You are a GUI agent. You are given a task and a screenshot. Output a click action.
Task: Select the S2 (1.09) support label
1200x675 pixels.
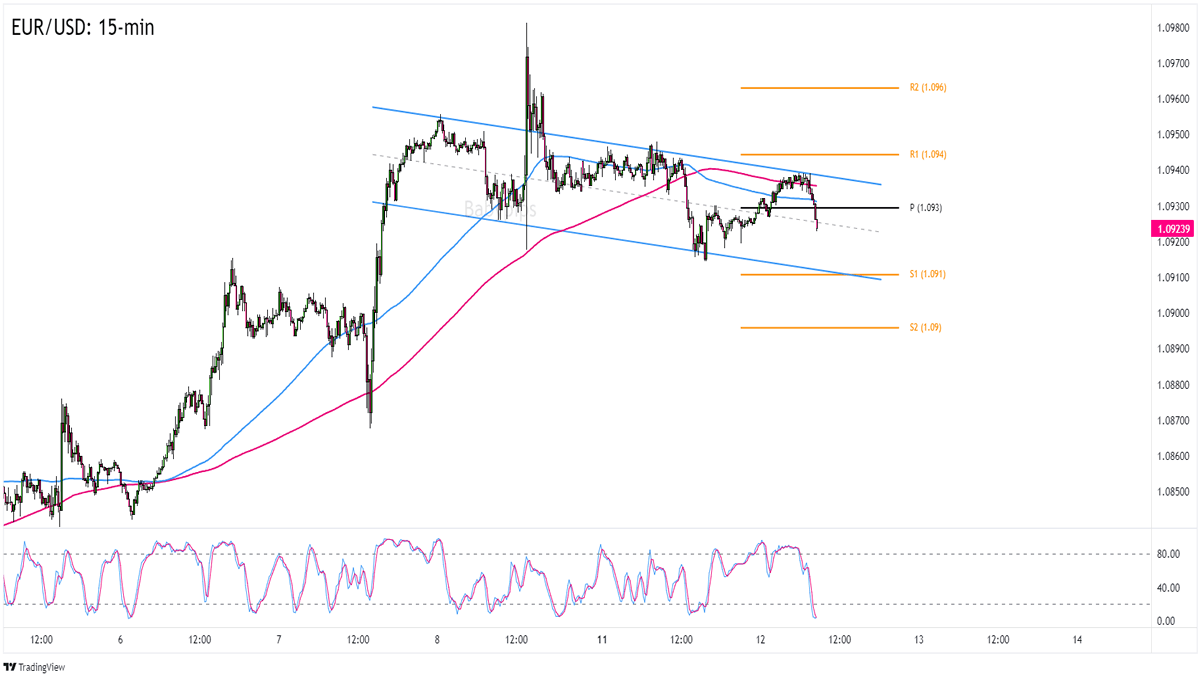click(925, 328)
